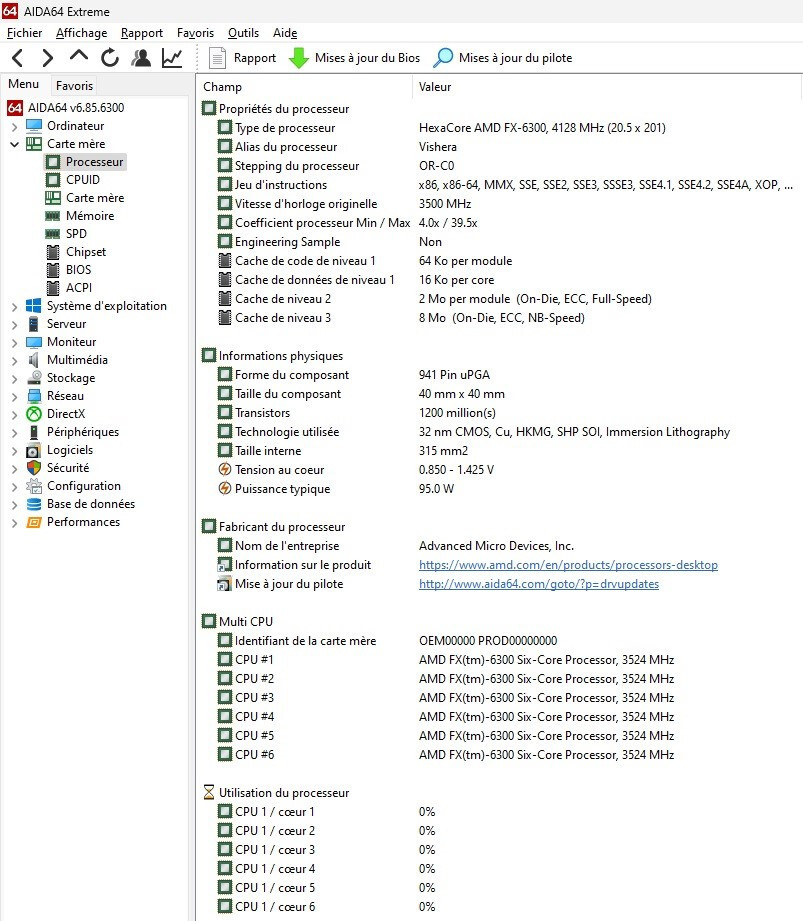
Task: Refresh the page with the circular arrow
Action: click(x=110, y=58)
